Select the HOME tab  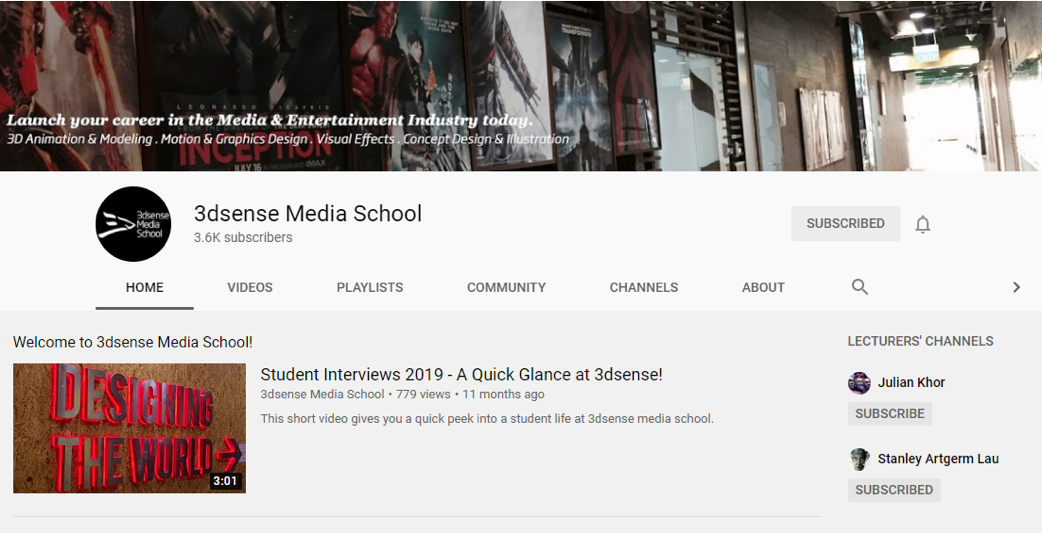click(x=145, y=287)
